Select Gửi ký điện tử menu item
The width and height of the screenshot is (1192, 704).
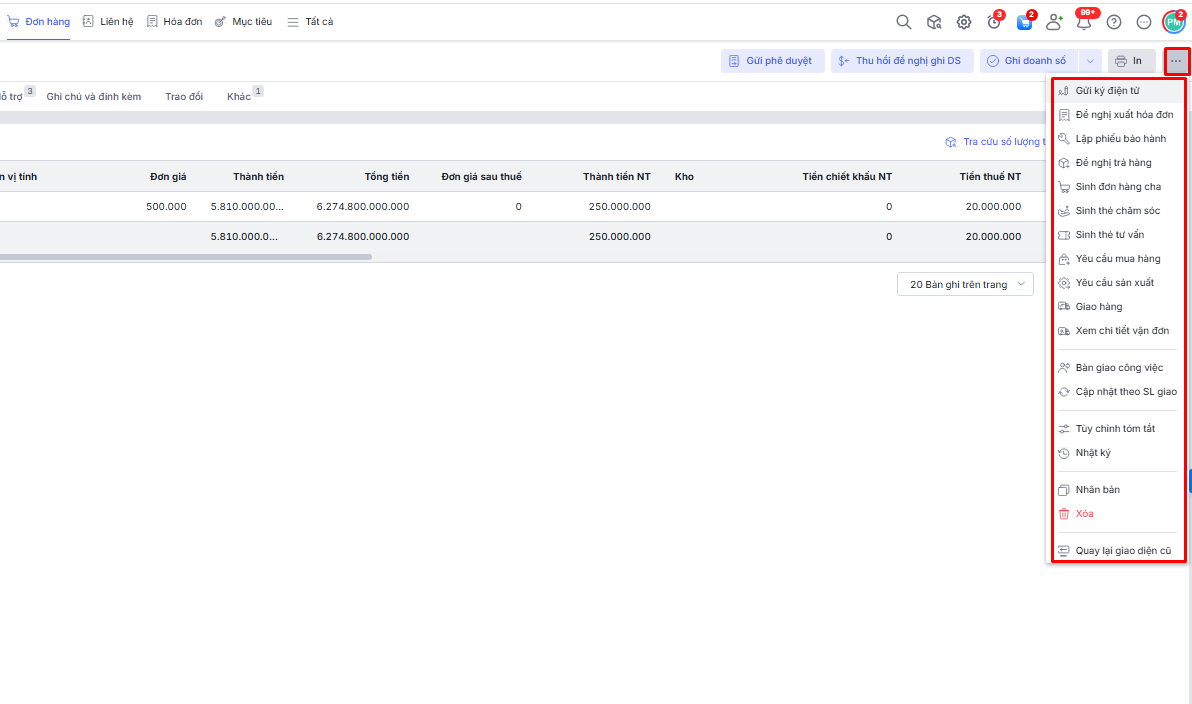click(1106, 91)
